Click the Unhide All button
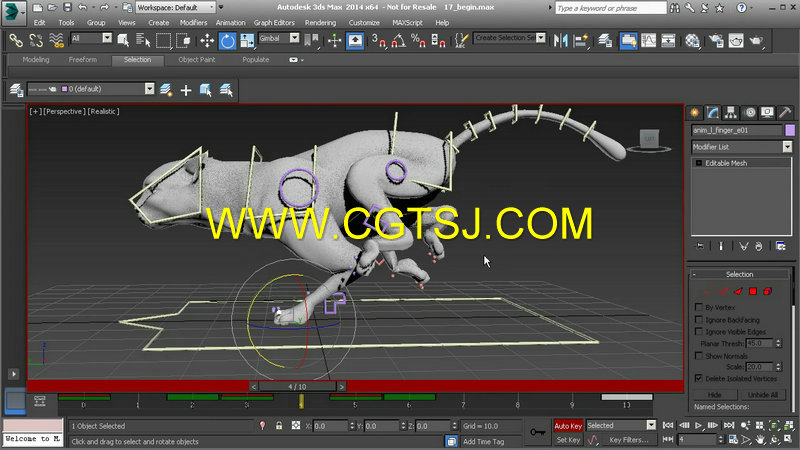This screenshot has height=450, width=800. point(762,395)
